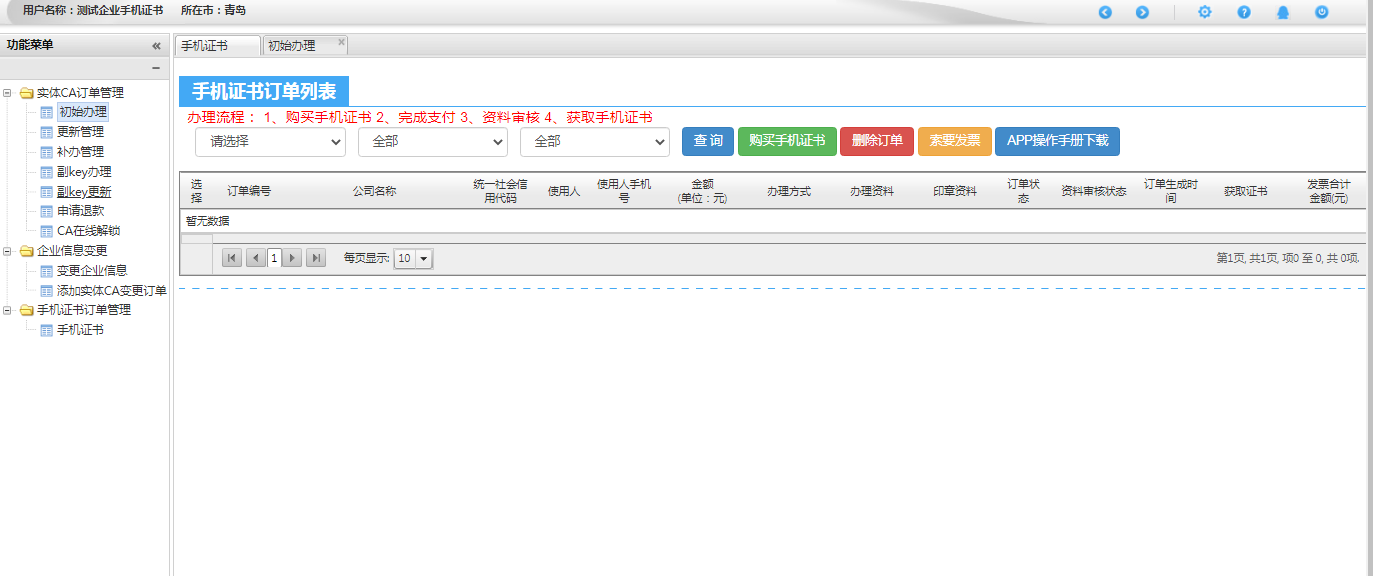Open settings via the gear icon
This screenshot has height=576, width=1373.
pos(1205,12)
